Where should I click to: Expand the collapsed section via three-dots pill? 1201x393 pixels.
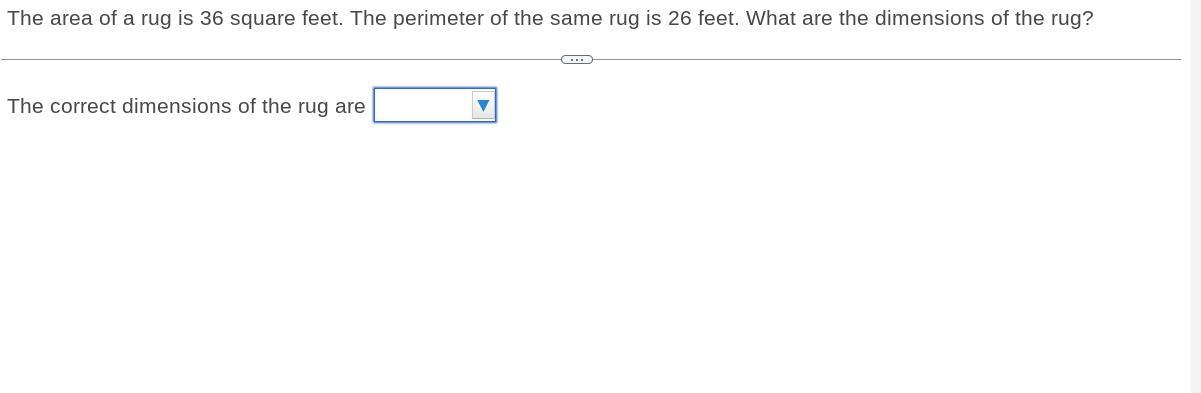[577, 60]
